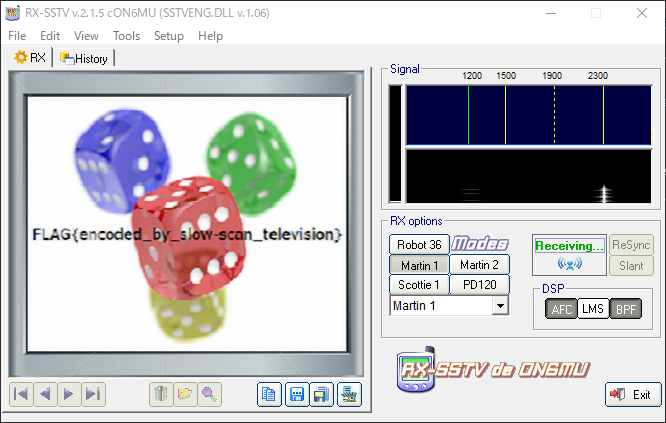Viewport: 666px width, 423px height.
Task: Go to the next received image
Action: point(69,394)
